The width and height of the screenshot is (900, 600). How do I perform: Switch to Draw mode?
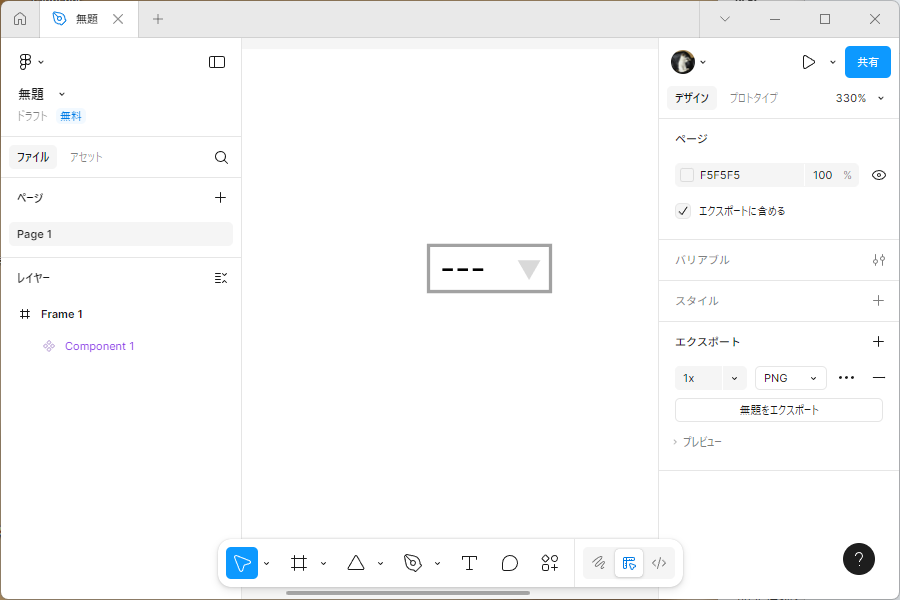tap(599, 563)
